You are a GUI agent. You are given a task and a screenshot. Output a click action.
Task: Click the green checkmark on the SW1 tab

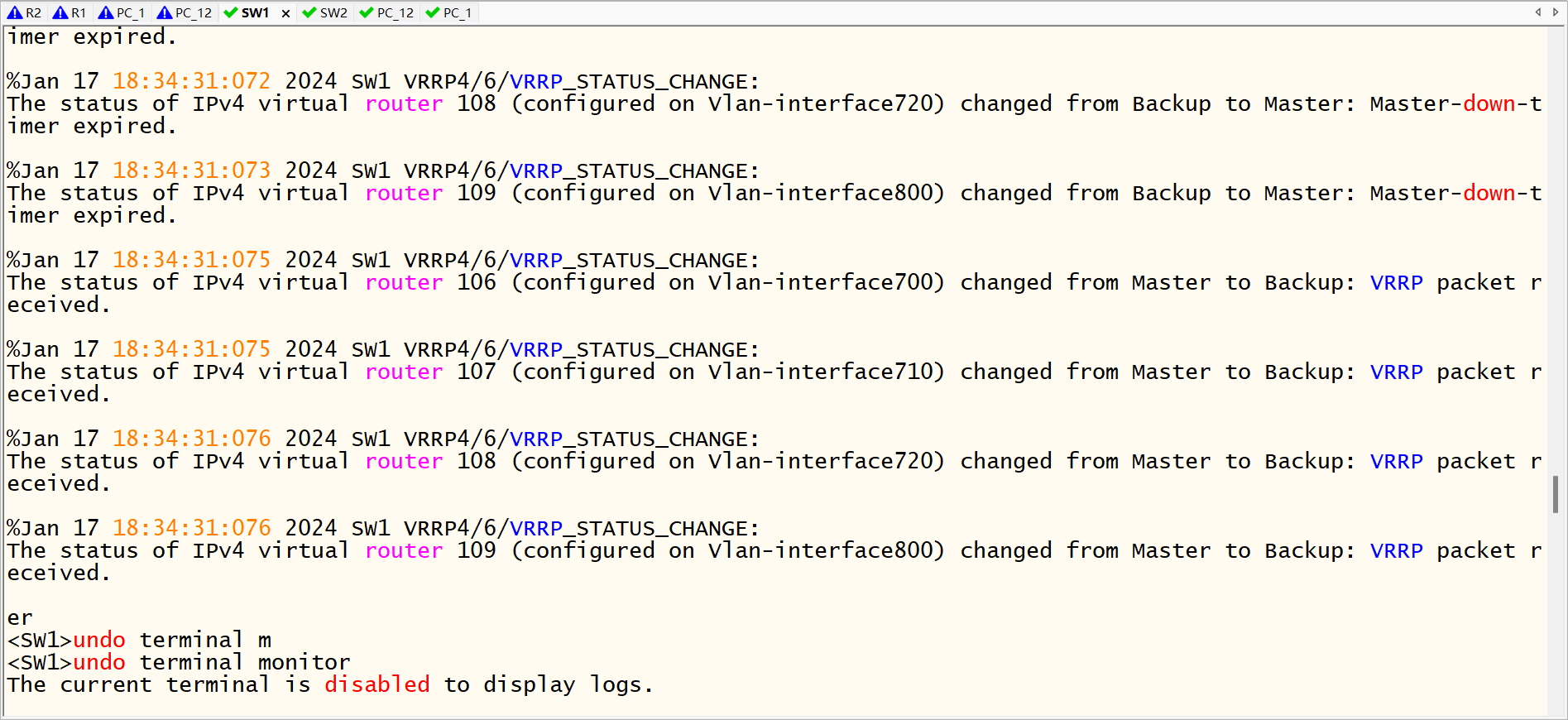[231, 12]
